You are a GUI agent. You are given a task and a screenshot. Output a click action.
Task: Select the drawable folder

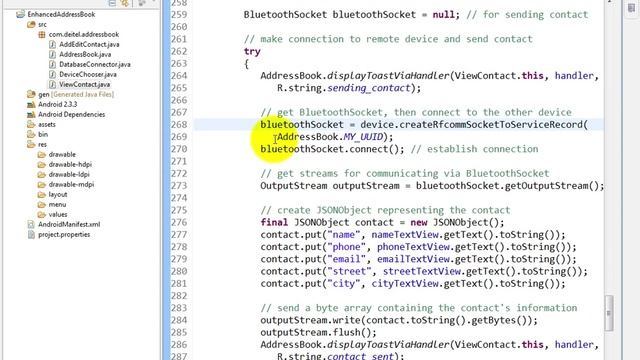62,154
